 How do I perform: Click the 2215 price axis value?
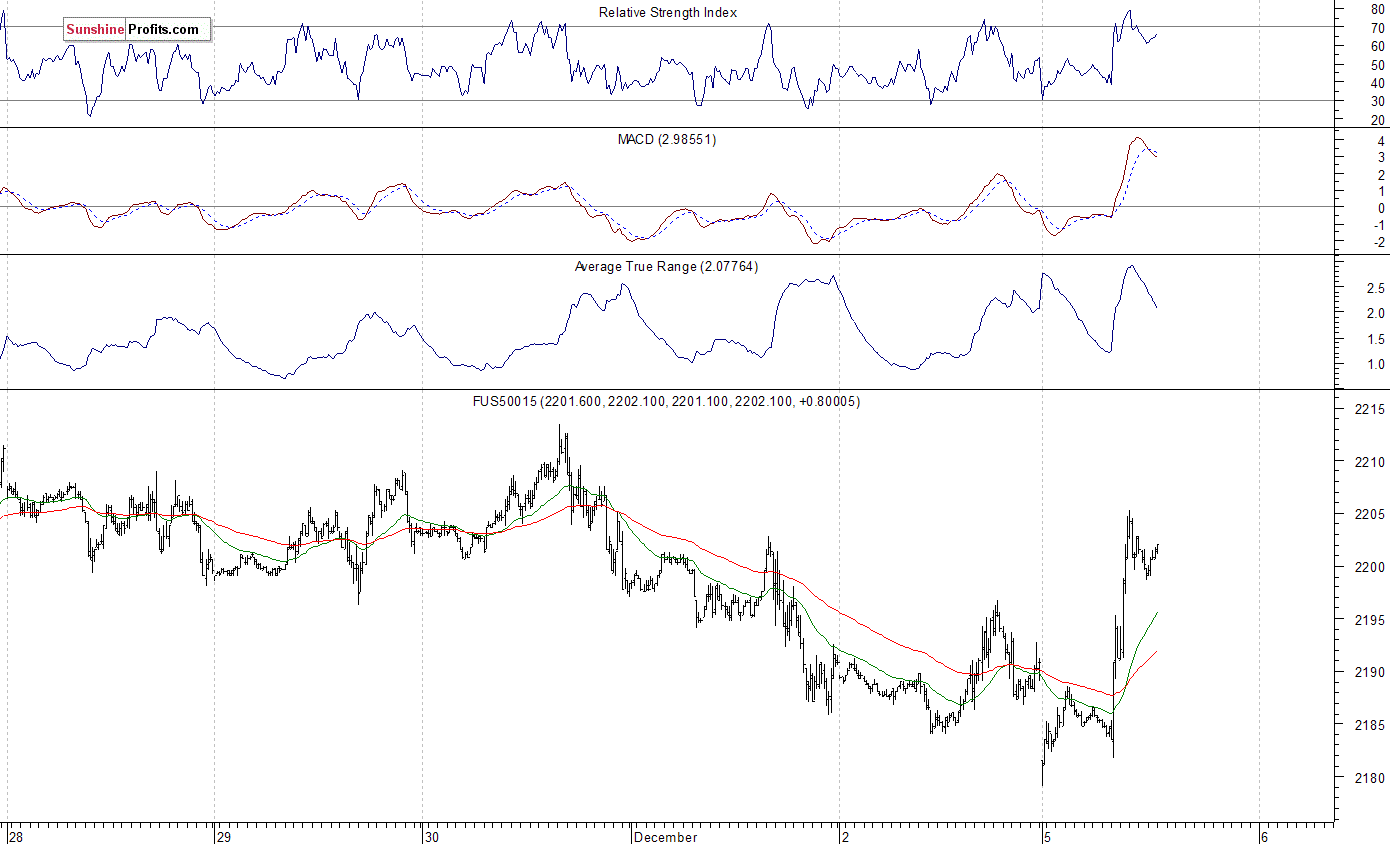coord(1370,410)
